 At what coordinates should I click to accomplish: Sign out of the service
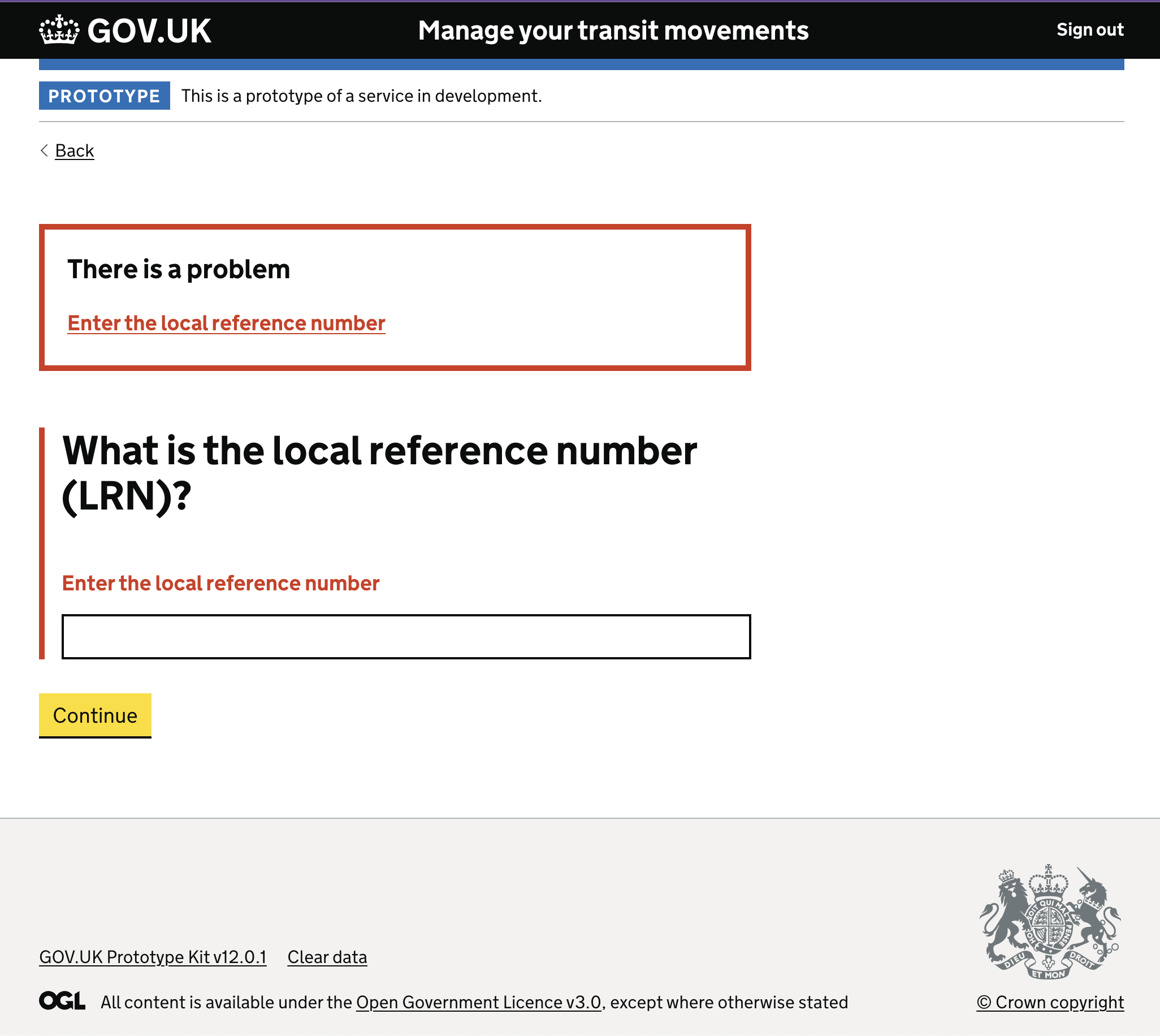(x=1089, y=29)
